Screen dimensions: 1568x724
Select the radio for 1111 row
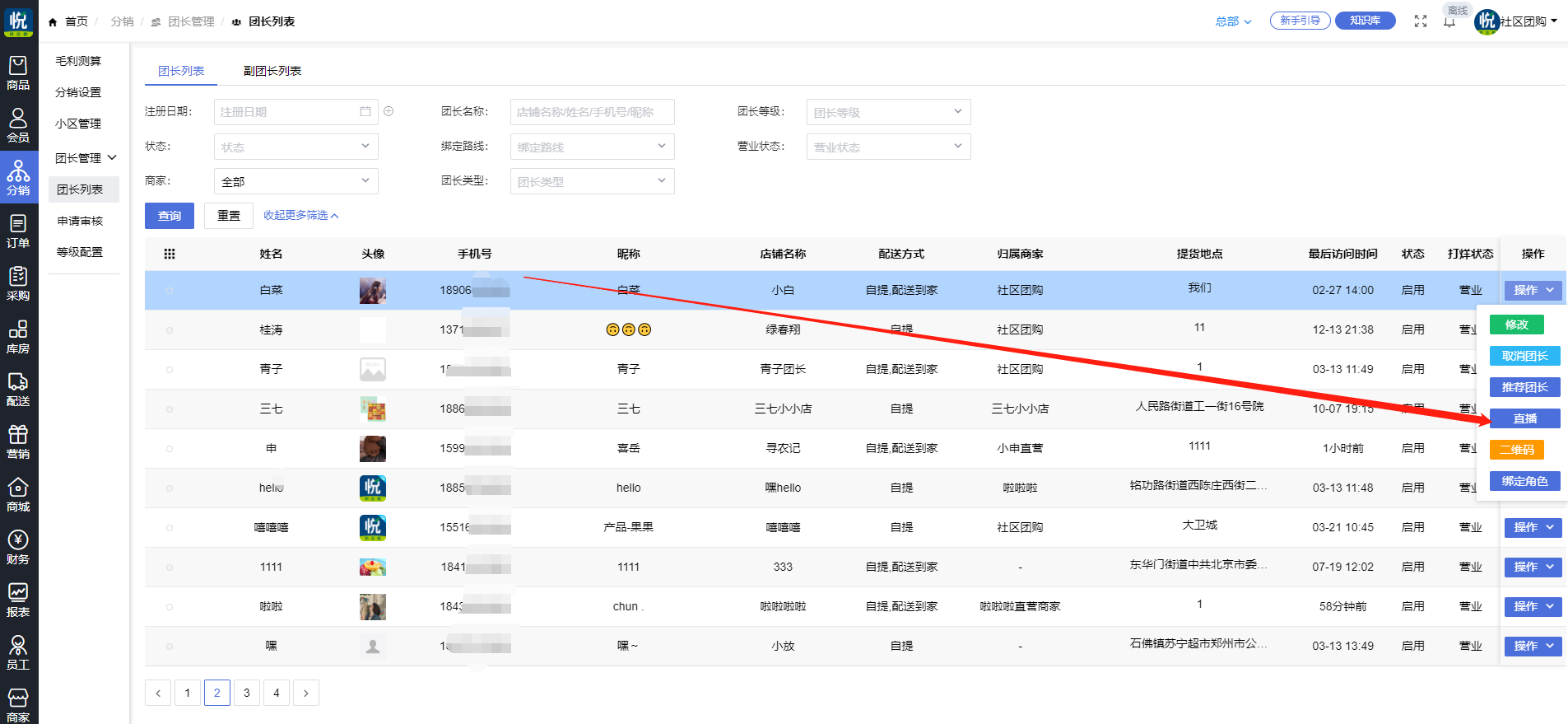tap(170, 568)
